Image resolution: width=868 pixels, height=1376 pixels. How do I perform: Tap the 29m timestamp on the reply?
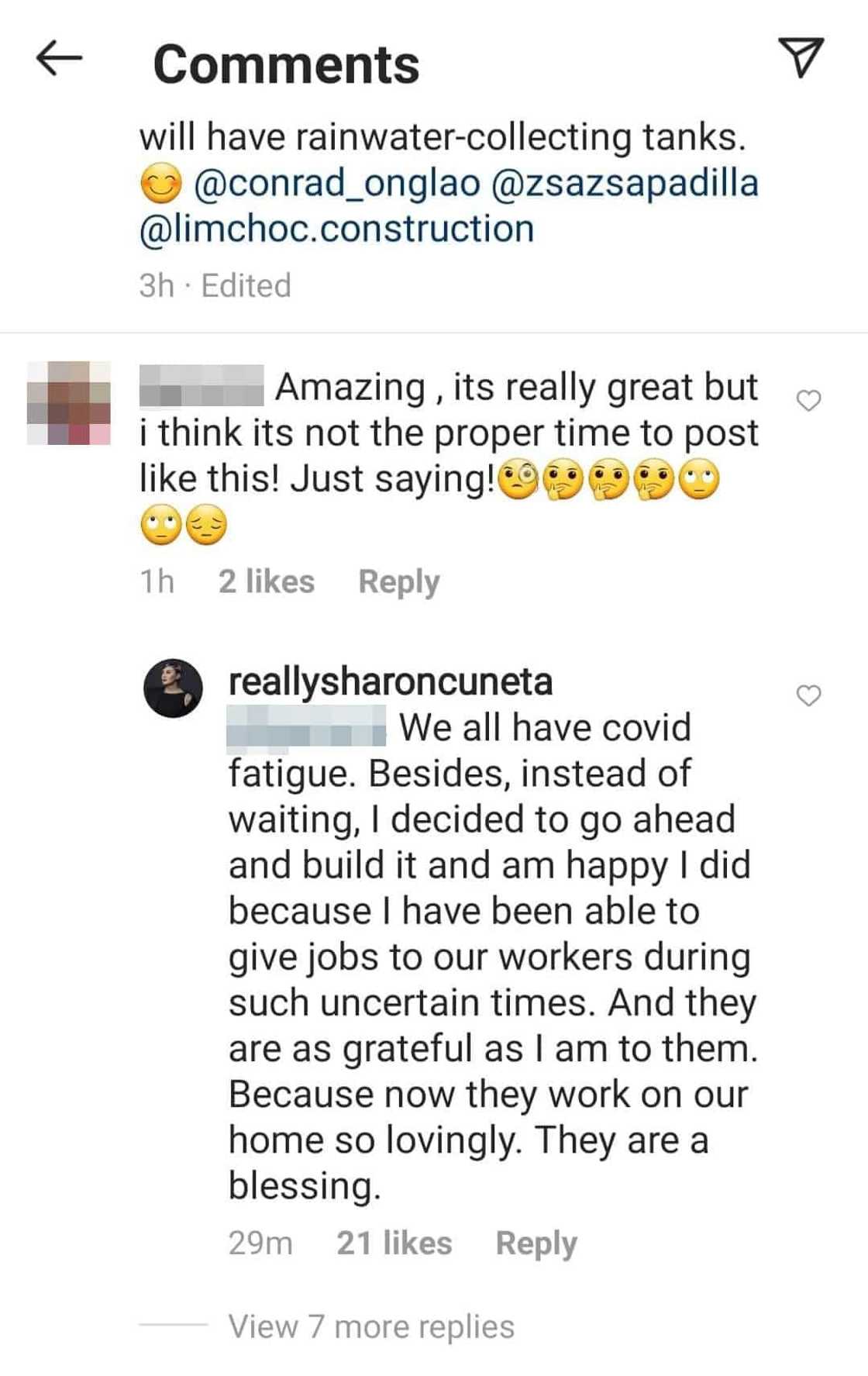pyautogui.click(x=260, y=1243)
